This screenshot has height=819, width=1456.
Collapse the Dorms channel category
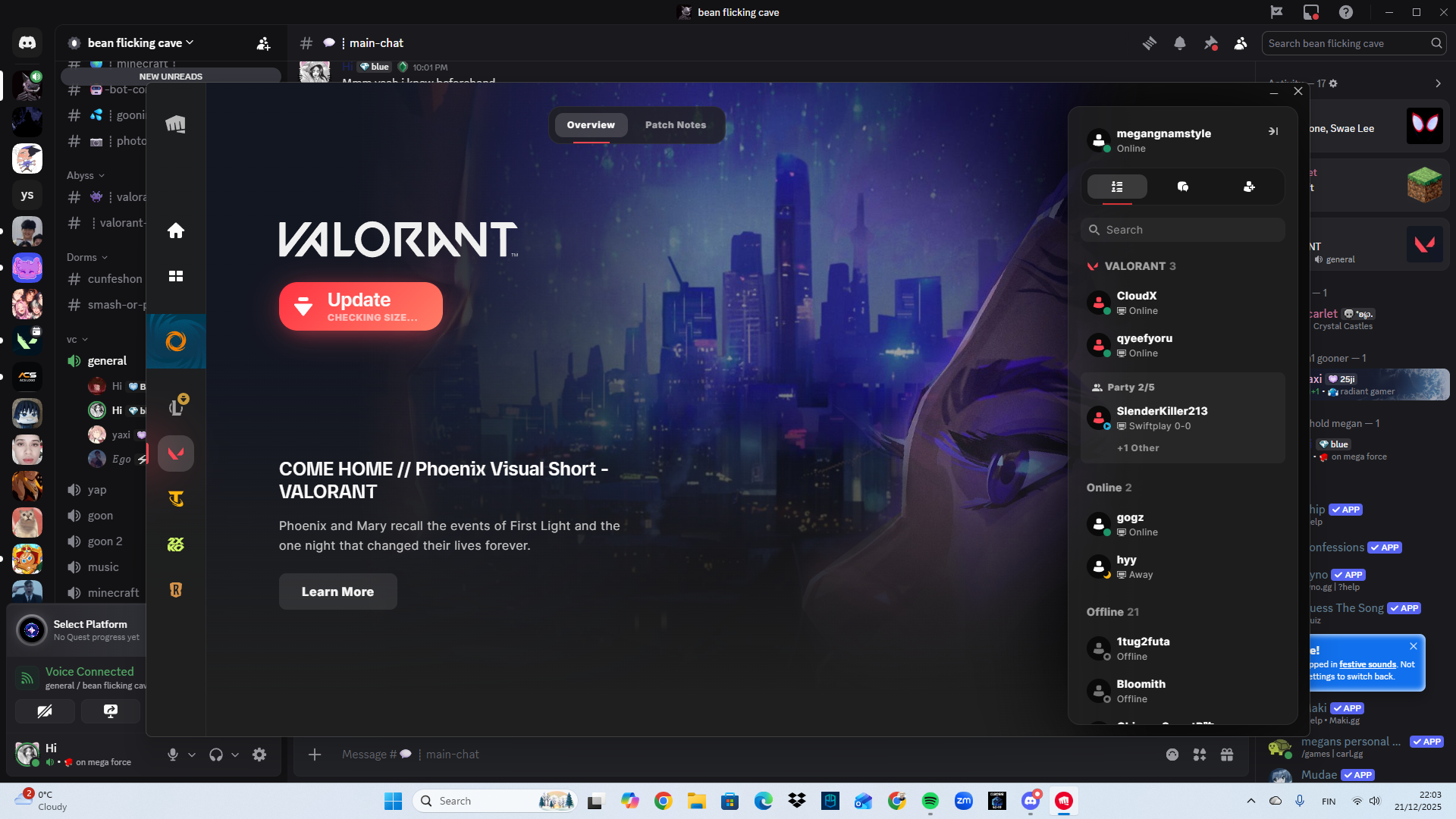tap(86, 257)
